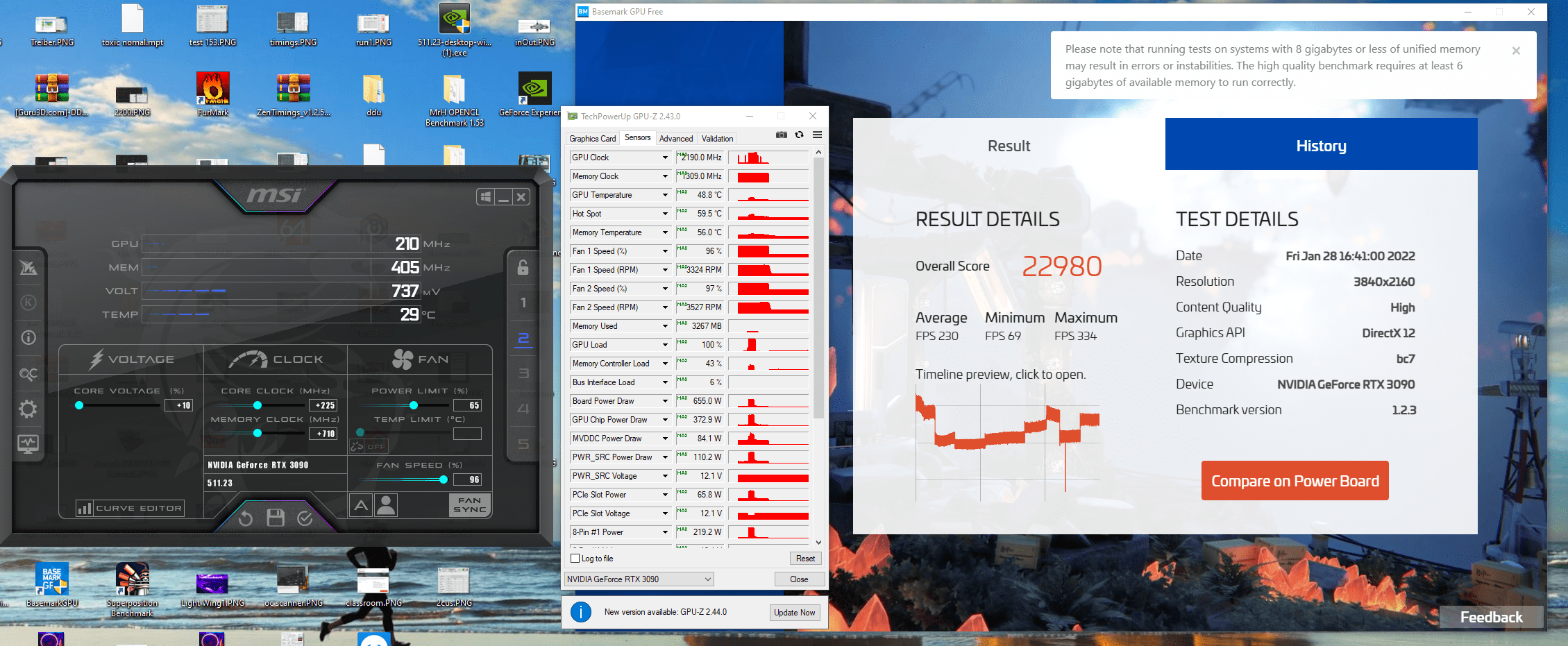Switch to Sensors tab in GPU-Z
The image size is (1568, 646).
[637, 137]
